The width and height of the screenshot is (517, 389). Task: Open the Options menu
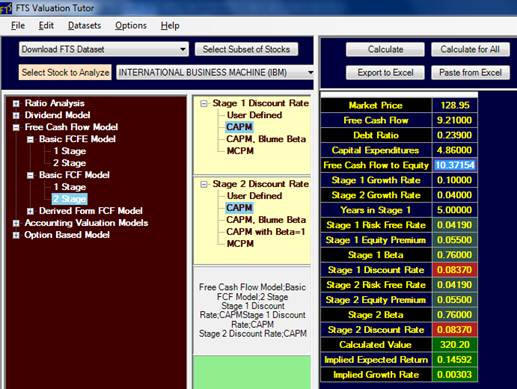point(131,25)
